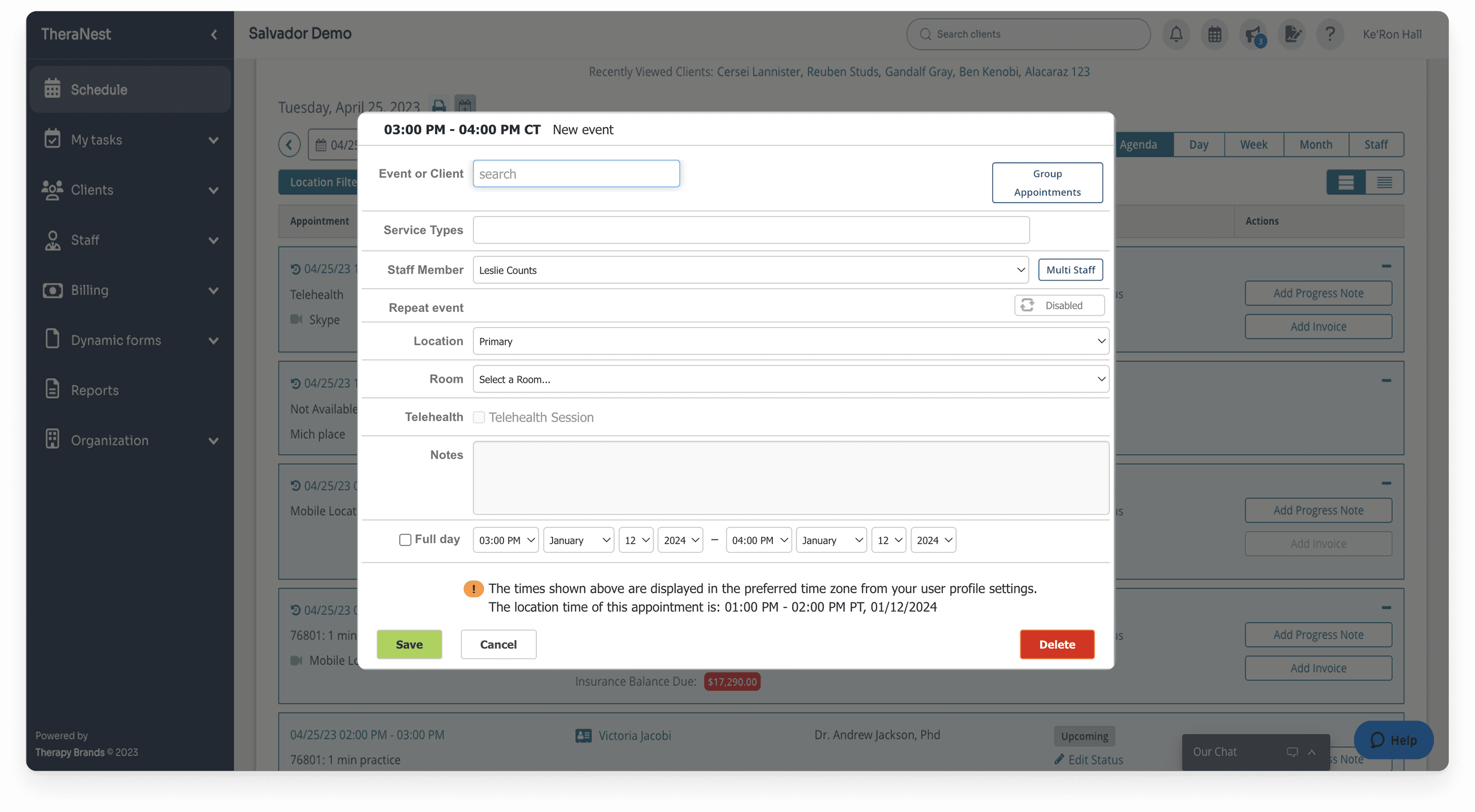Click the Group Appointments button
1475x812 pixels.
click(1047, 182)
